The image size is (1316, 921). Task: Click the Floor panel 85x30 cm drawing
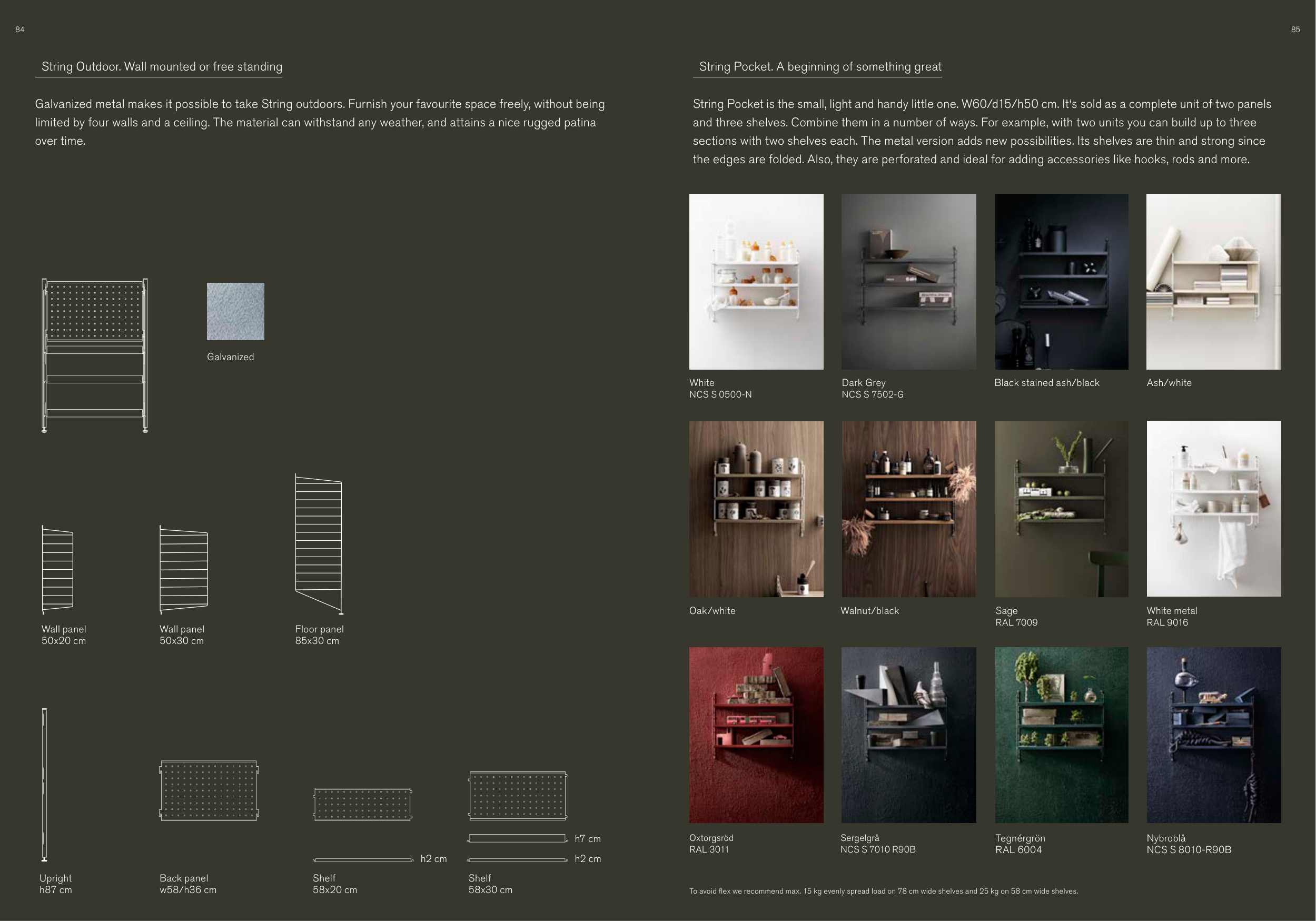click(x=319, y=544)
